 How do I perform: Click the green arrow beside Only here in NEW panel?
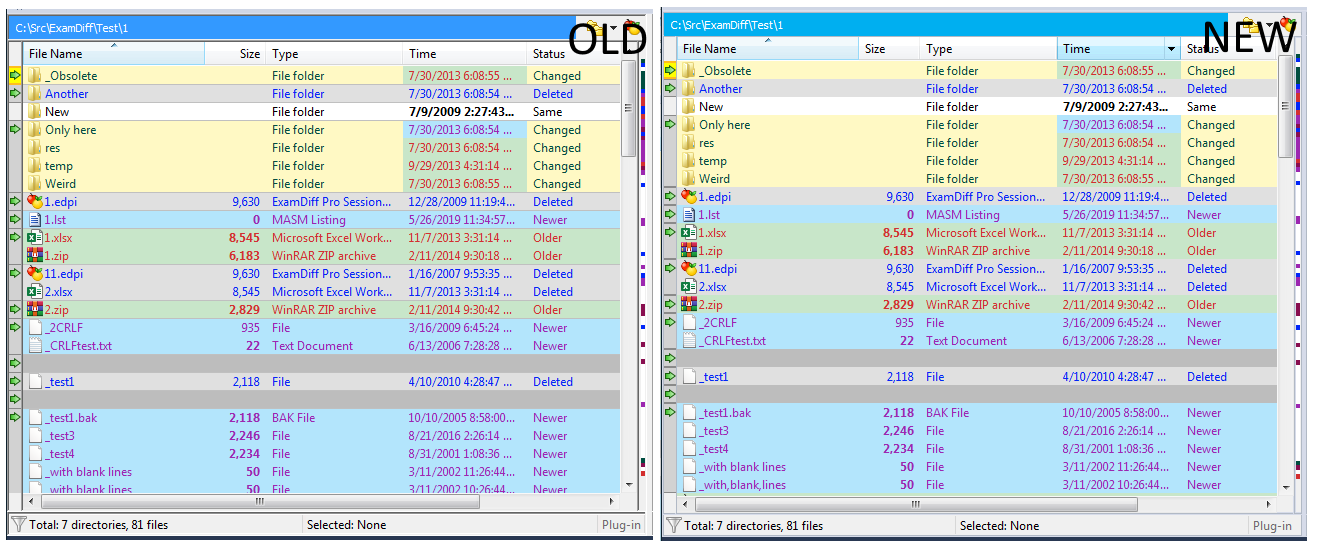coord(670,124)
